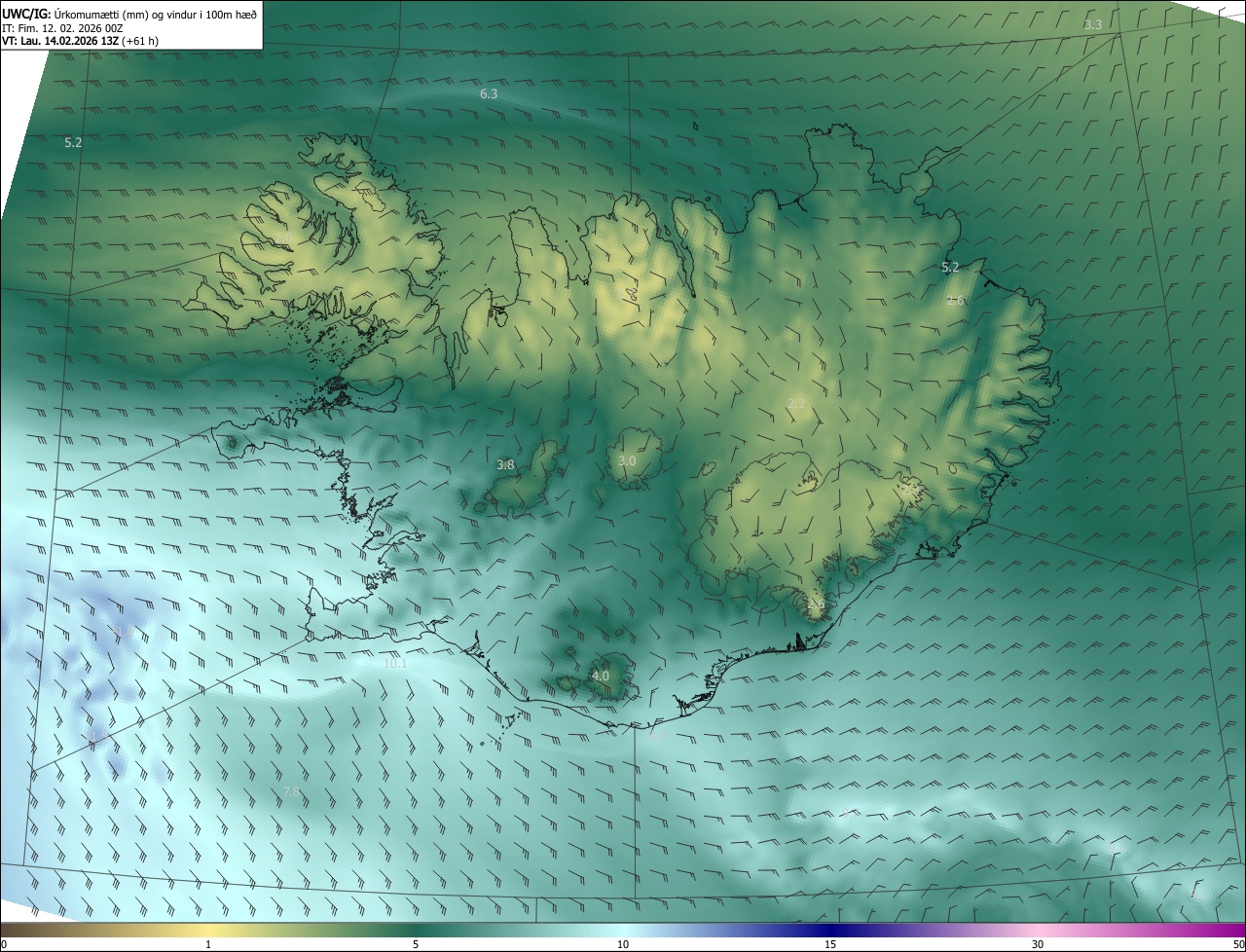Click the colorbar tick label "30"
1246x952 pixels.
click(x=1038, y=944)
